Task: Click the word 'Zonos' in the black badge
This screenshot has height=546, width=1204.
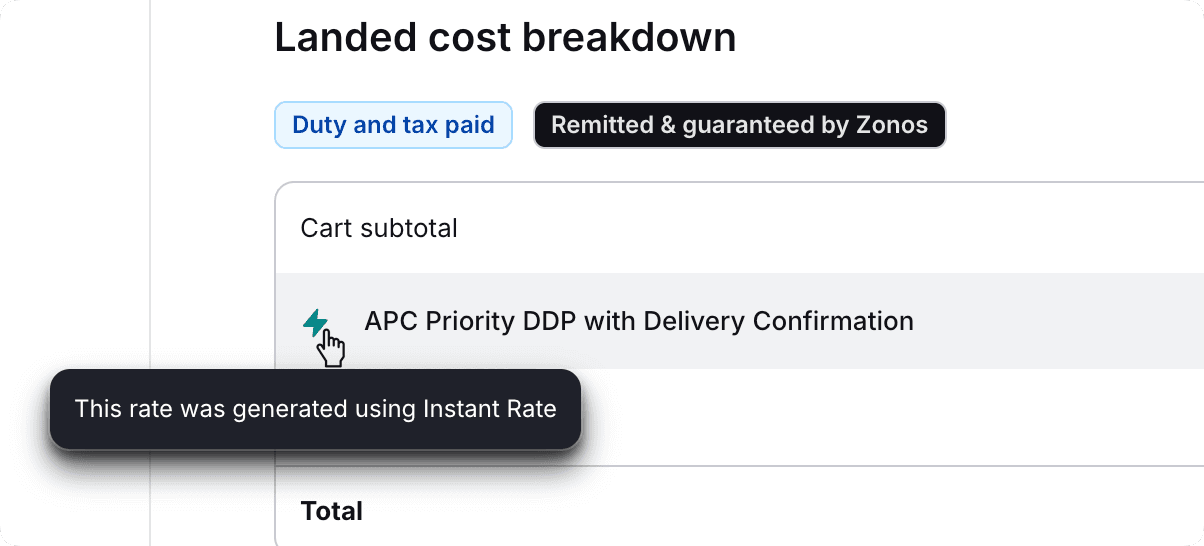Action: pos(892,125)
